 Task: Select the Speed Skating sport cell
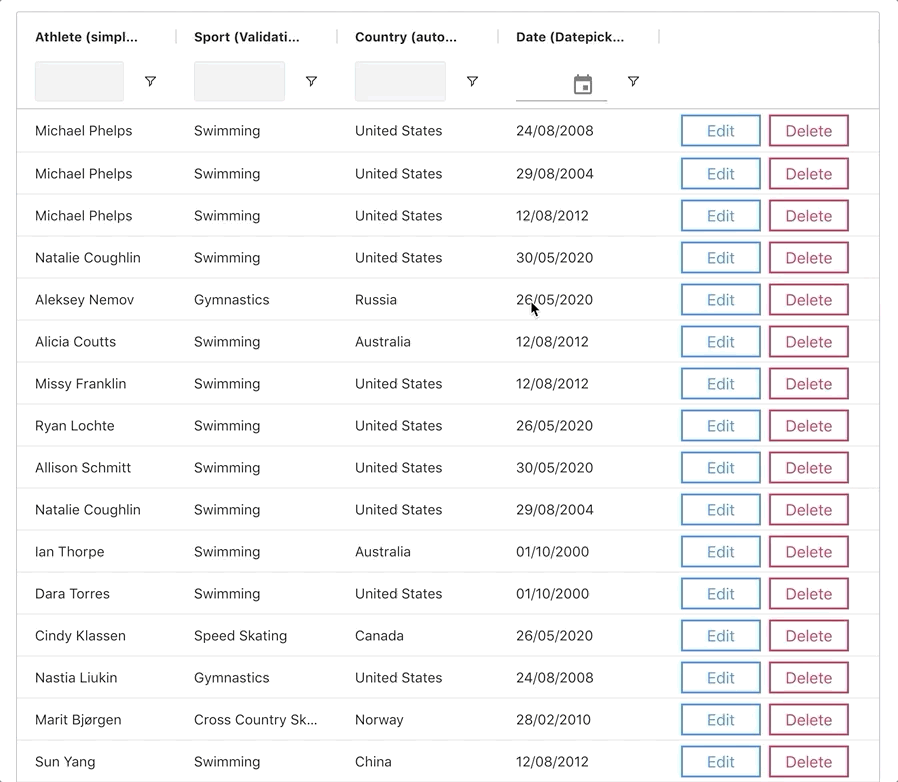click(x=241, y=636)
